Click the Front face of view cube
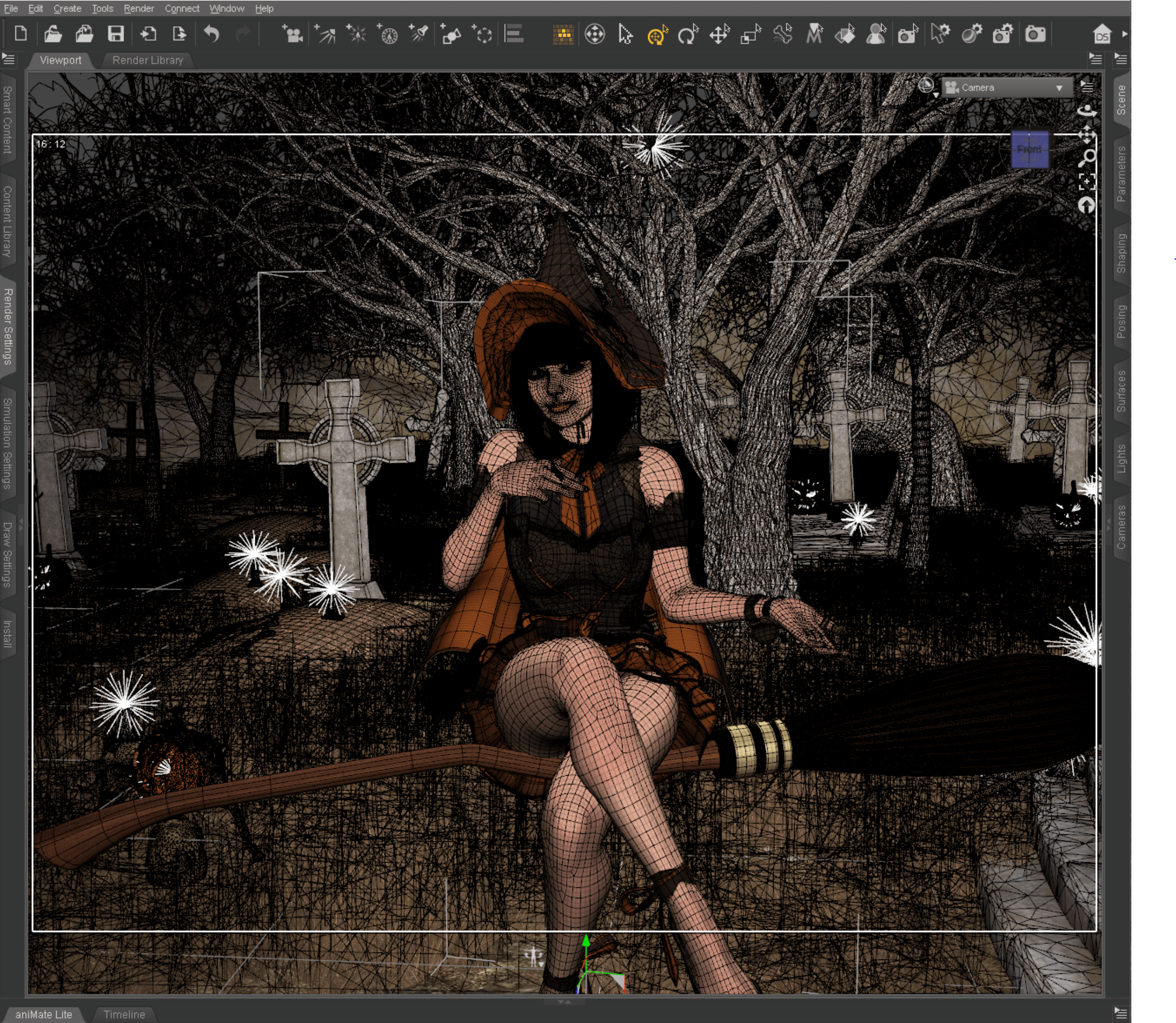Image resolution: width=1176 pixels, height=1023 pixels. click(1029, 149)
